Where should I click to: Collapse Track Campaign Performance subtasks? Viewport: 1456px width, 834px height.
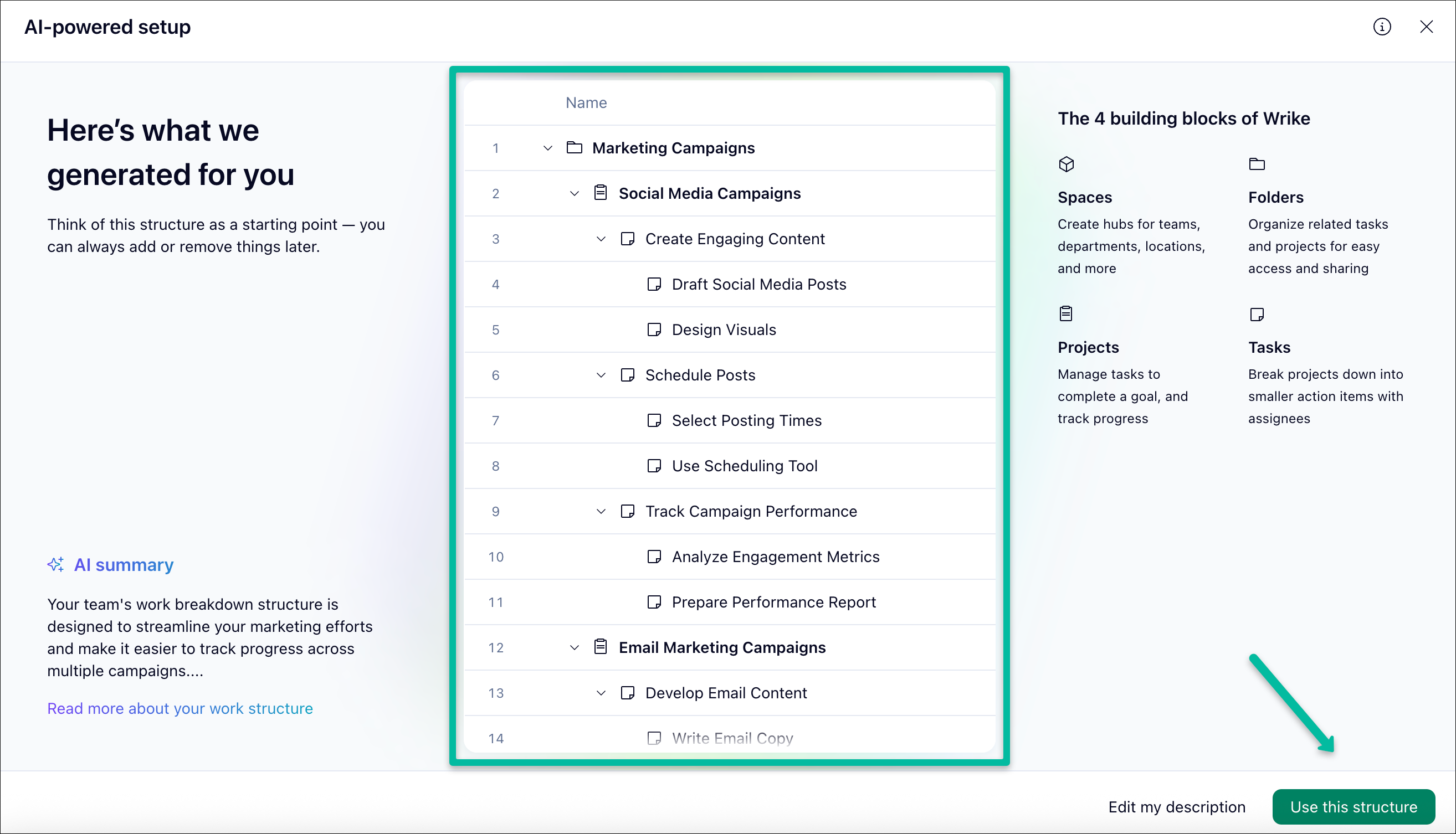pyautogui.click(x=601, y=512)
